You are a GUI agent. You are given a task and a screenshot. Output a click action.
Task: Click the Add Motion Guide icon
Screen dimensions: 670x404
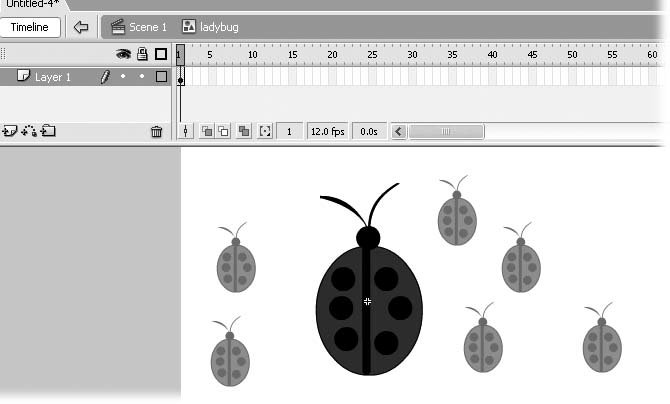(x=29, y=131)
